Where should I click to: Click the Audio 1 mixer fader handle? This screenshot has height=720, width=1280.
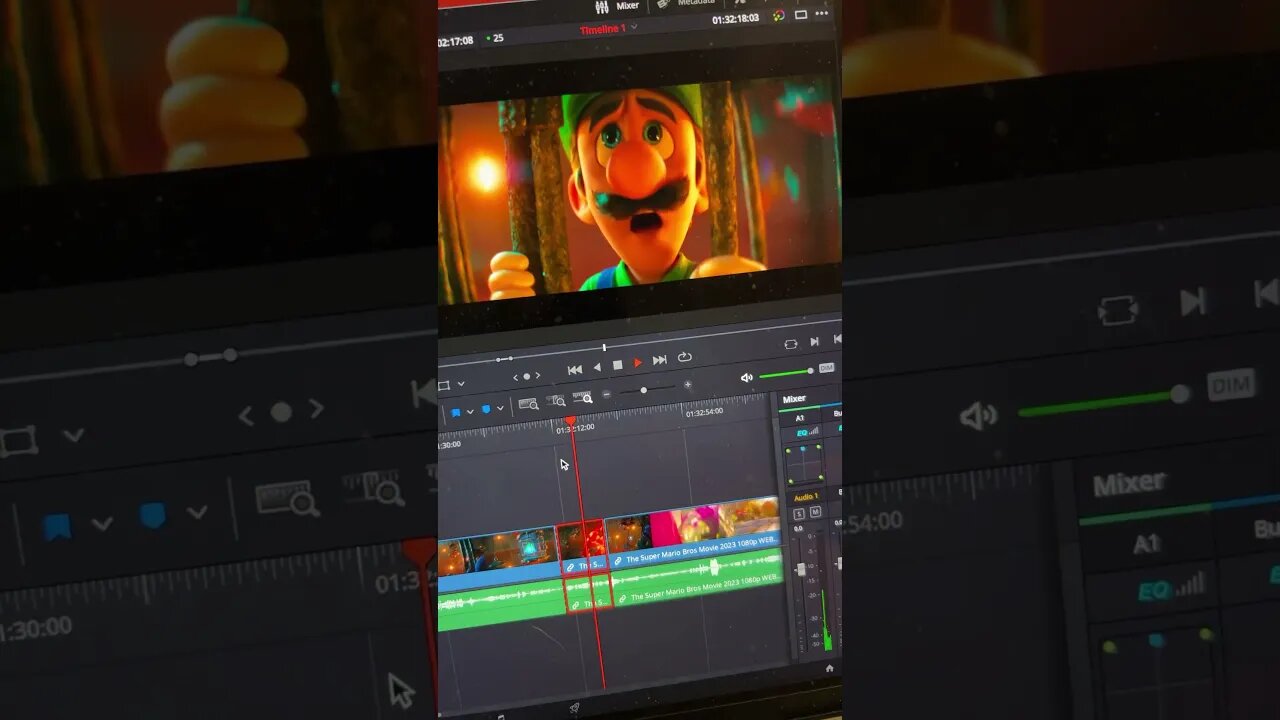coord(800,569)
